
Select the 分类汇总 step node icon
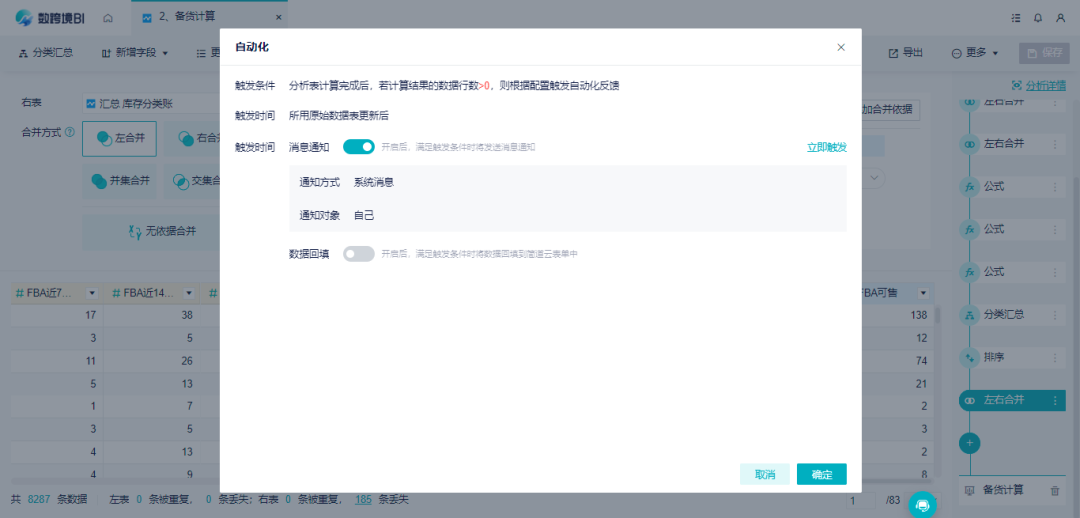(x=970, y=315)
